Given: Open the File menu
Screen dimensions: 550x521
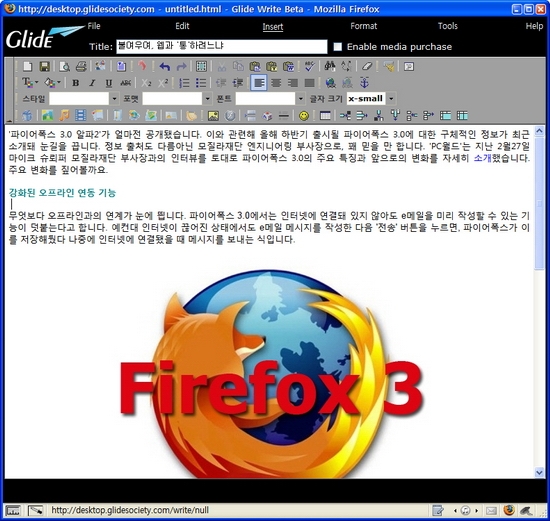Looking at the screenshot, I should pyautogui.click(x=94, y=26).
